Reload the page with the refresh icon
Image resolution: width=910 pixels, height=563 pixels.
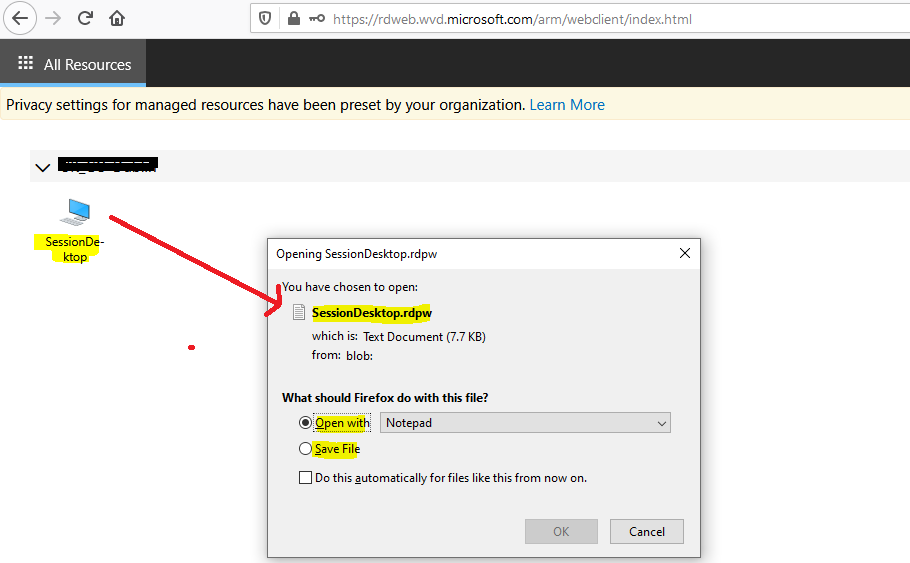85,19
